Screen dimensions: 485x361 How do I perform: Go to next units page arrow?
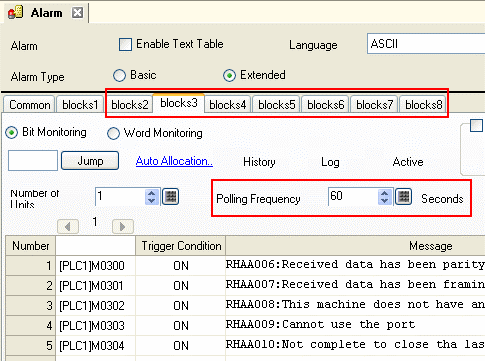click(x=123, y=227)
